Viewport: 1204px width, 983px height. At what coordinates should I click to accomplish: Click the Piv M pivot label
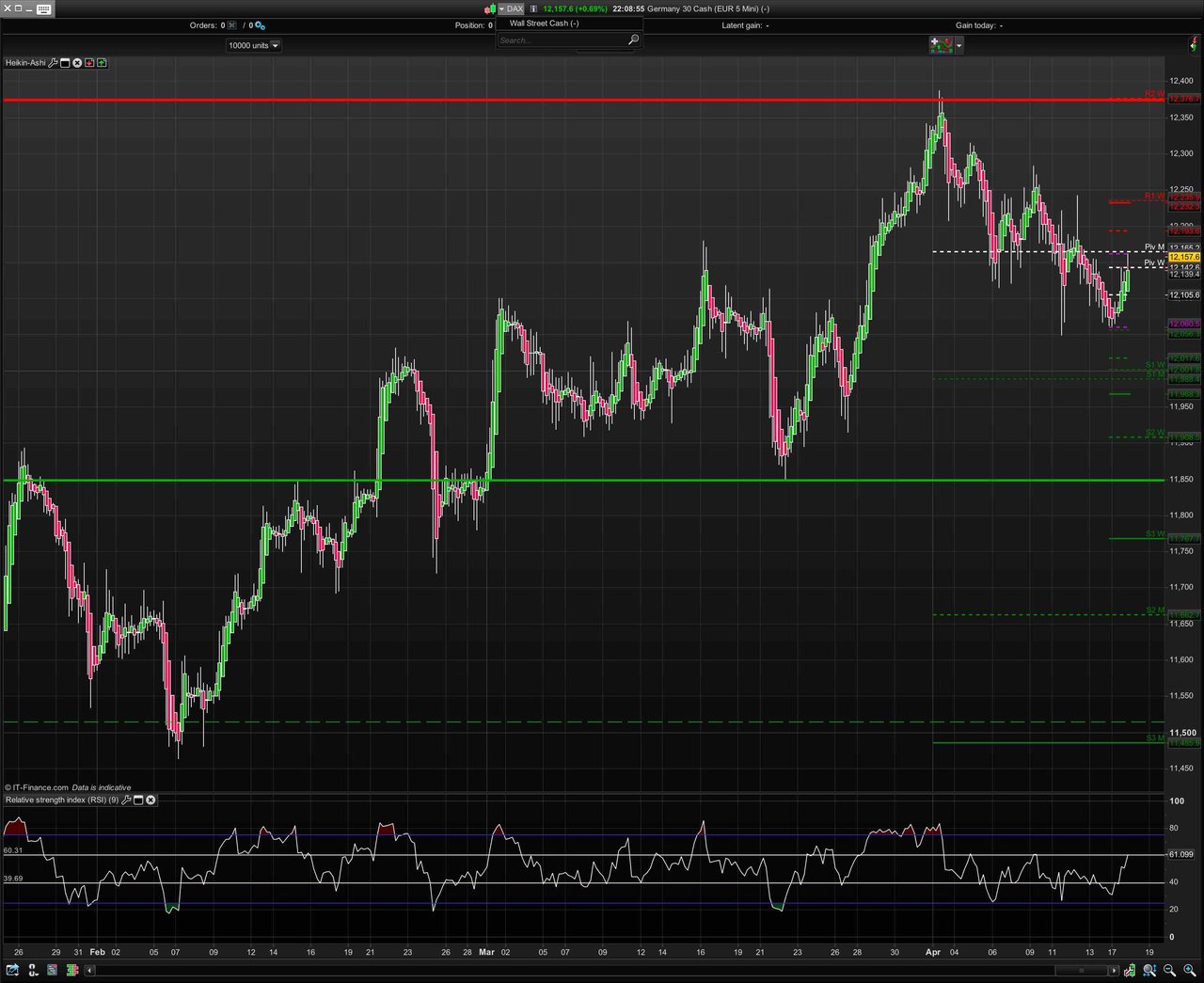(x=1154, y=247)
